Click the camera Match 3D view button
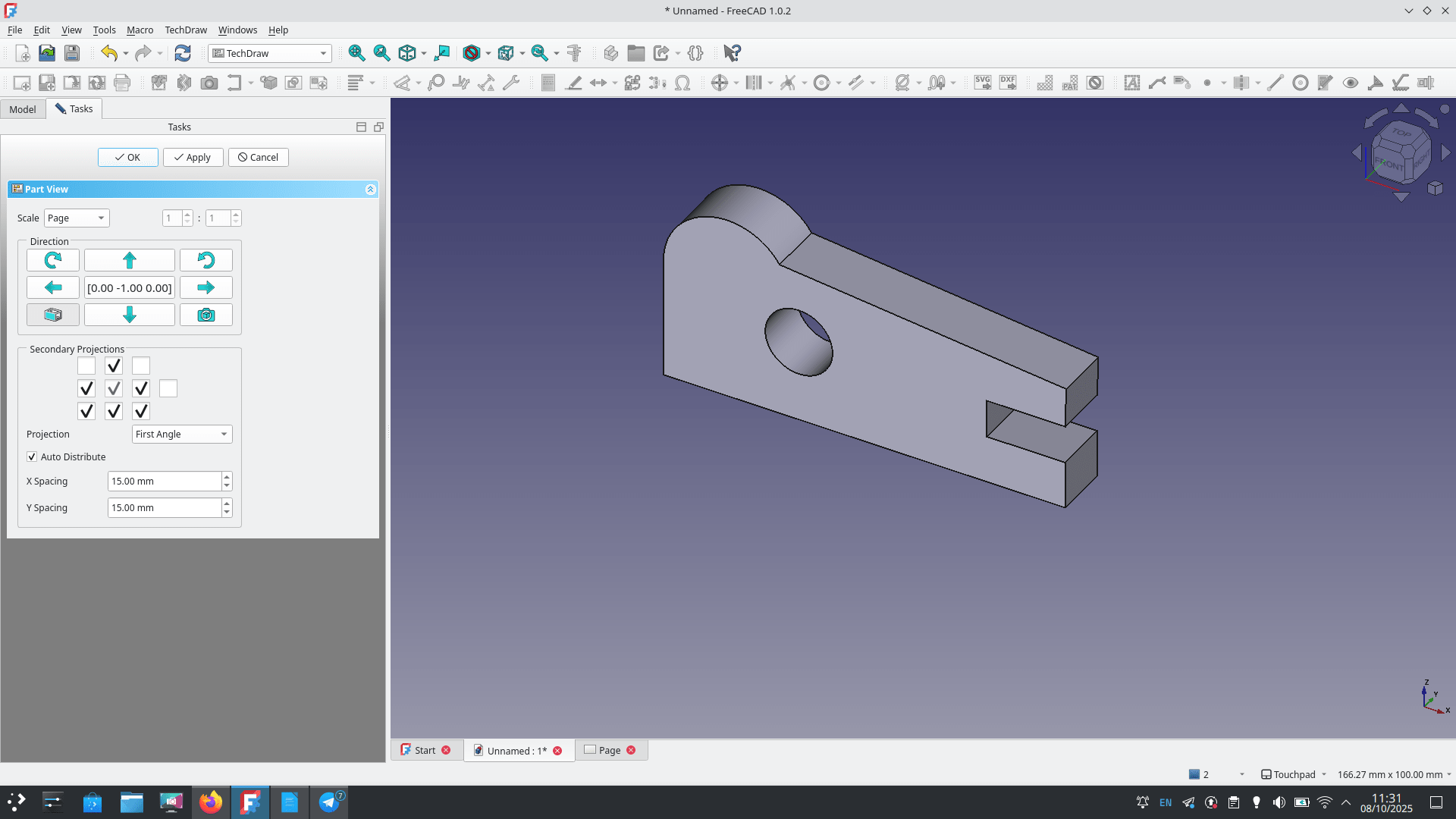1456x819 pixels. tap(206, 315)
